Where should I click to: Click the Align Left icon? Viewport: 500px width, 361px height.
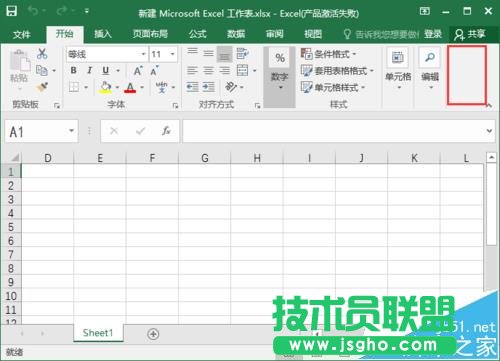click(x=192, y=71)
